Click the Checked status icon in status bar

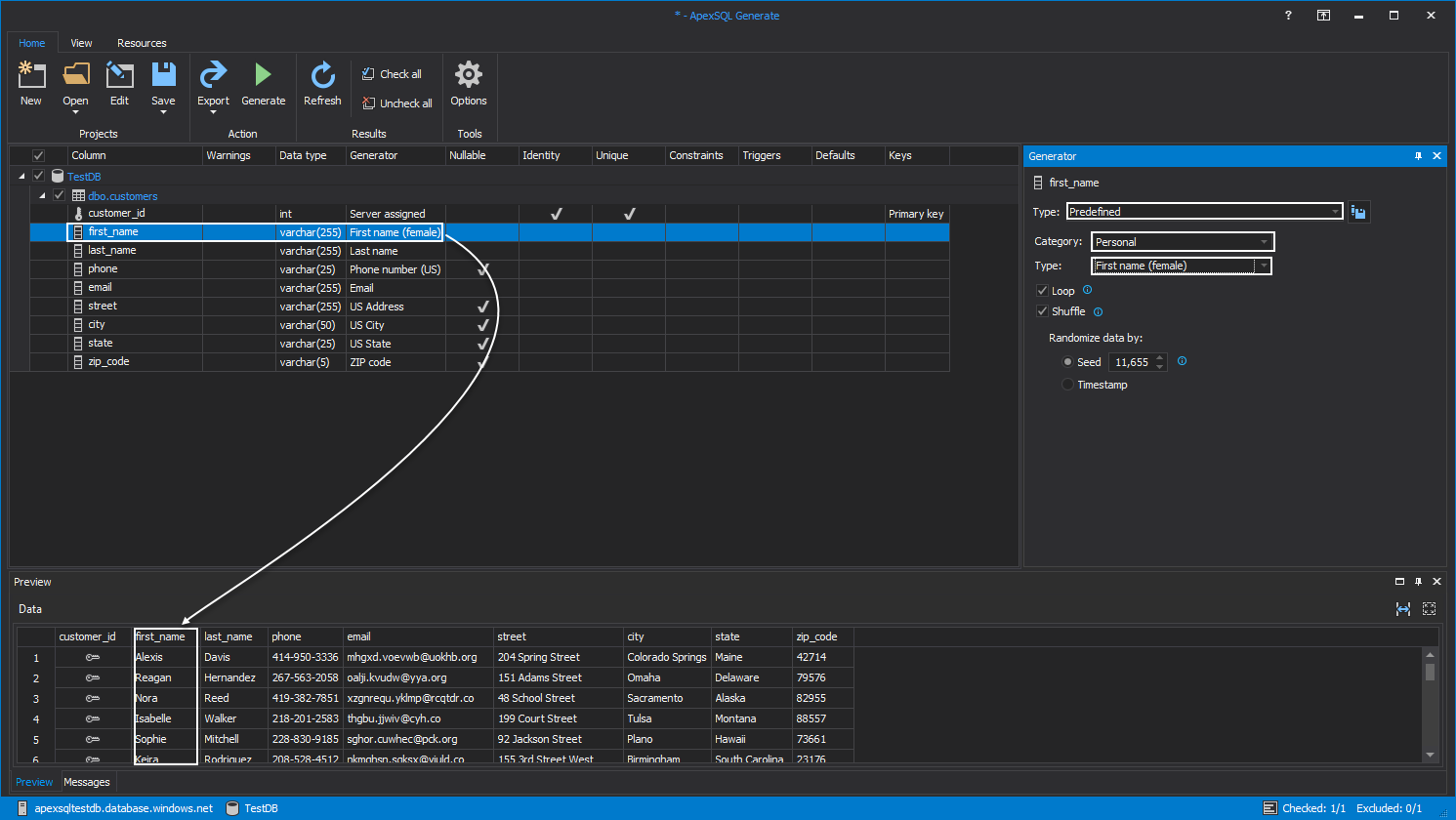click(1269, 808)
